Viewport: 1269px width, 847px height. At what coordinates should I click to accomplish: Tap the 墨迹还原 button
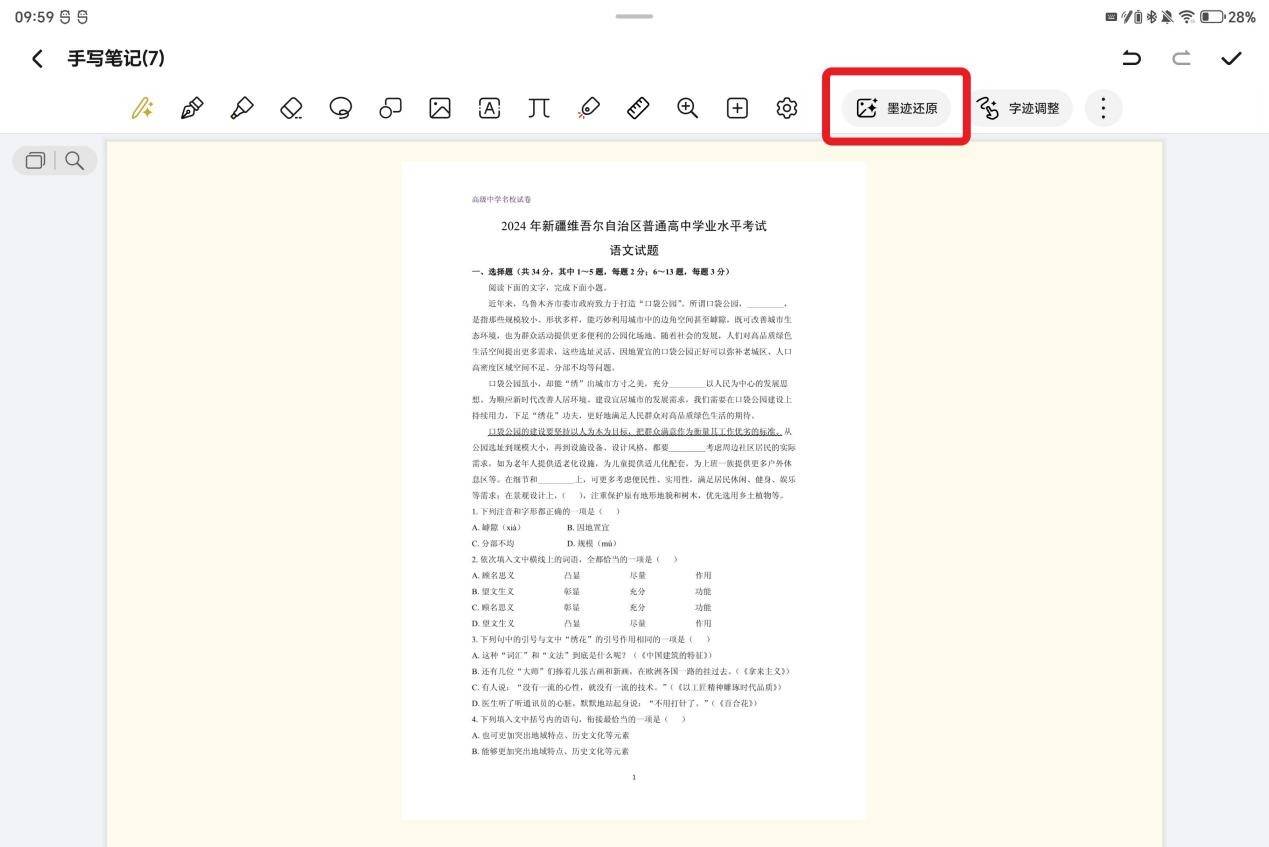point(896,108)
